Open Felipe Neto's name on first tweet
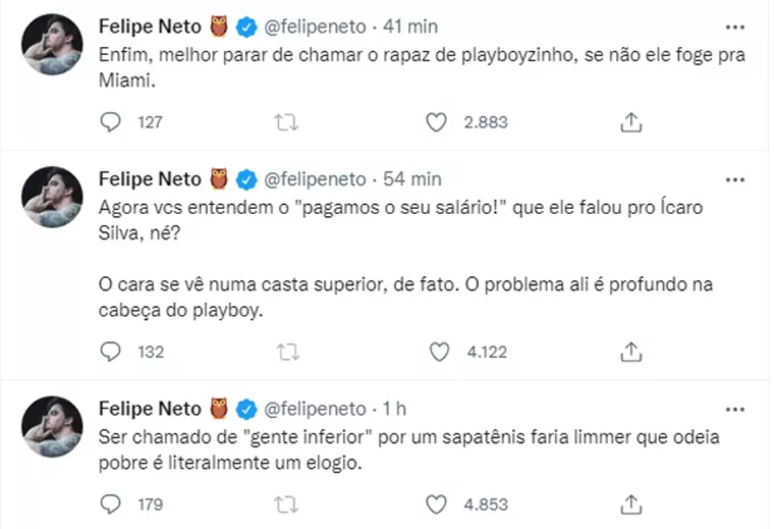Image resolution: width=774 pixels, height=529 pixels. coord(149,26)
